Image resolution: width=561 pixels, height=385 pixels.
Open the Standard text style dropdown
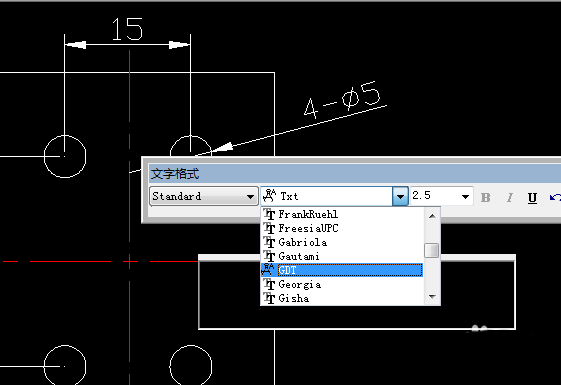[203, 196]
